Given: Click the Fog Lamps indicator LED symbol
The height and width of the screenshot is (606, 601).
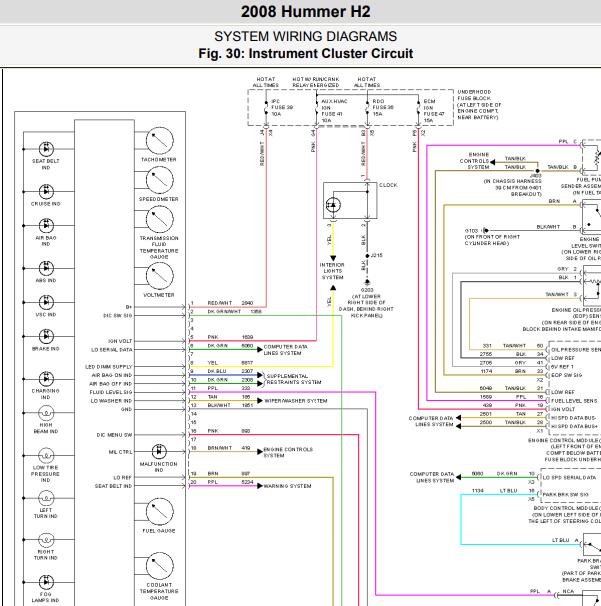Looking at the screenshot, I should point(46,582).
